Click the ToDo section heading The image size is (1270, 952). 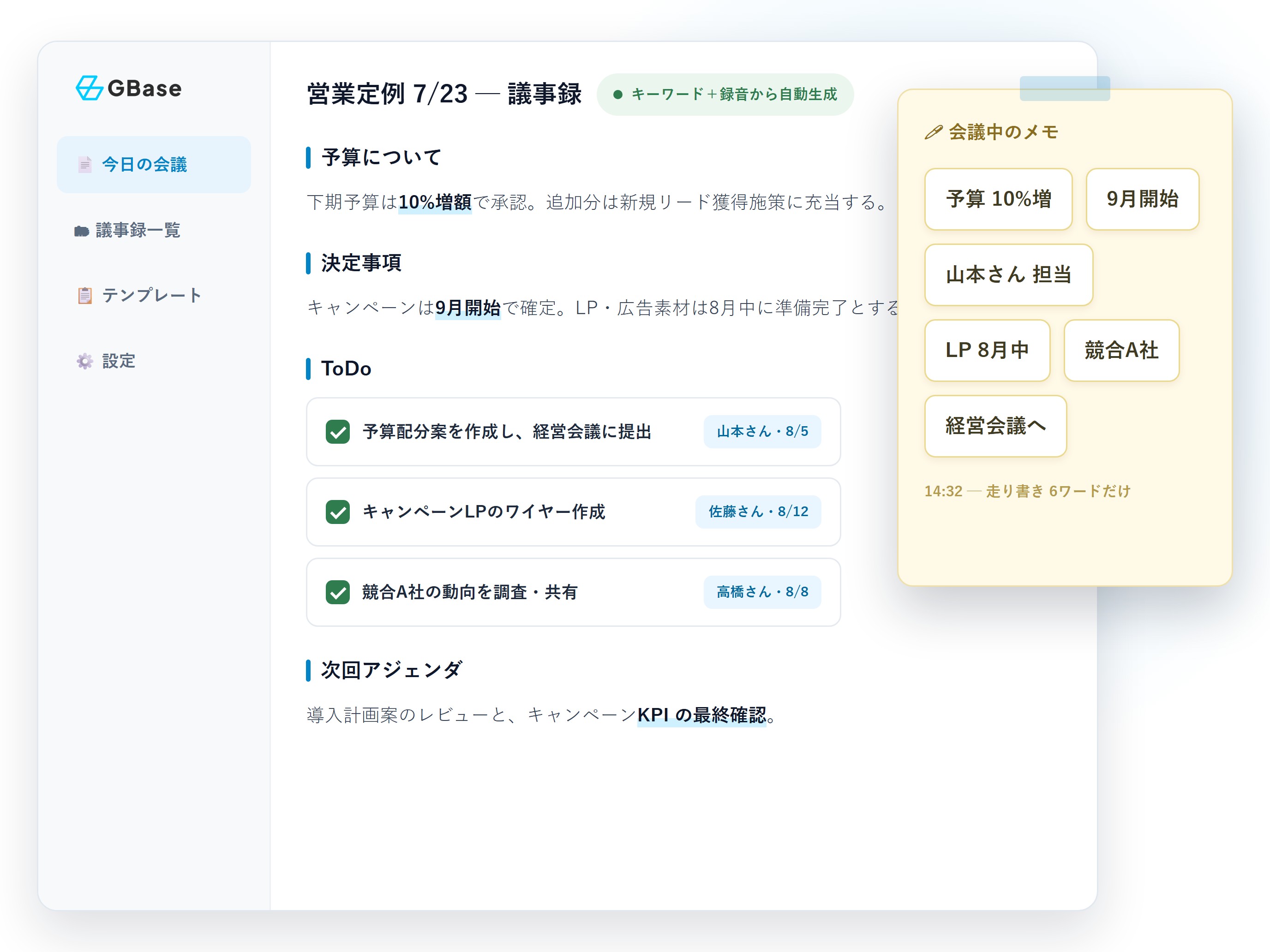point(346,369)
